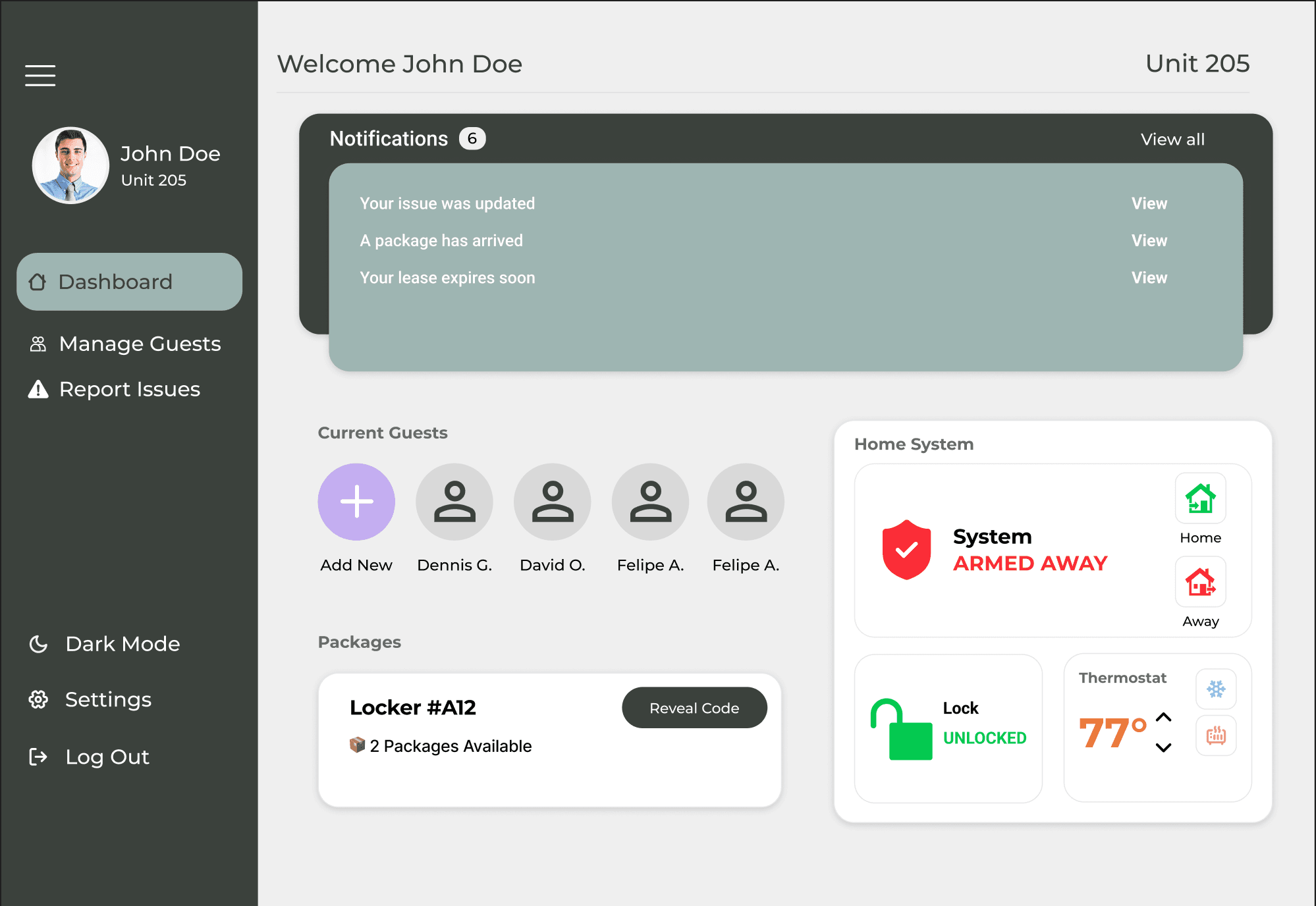Open the hamburger menu icon
The width and height of the screenshot is (1316, 906).
click(x=40, y=76)
